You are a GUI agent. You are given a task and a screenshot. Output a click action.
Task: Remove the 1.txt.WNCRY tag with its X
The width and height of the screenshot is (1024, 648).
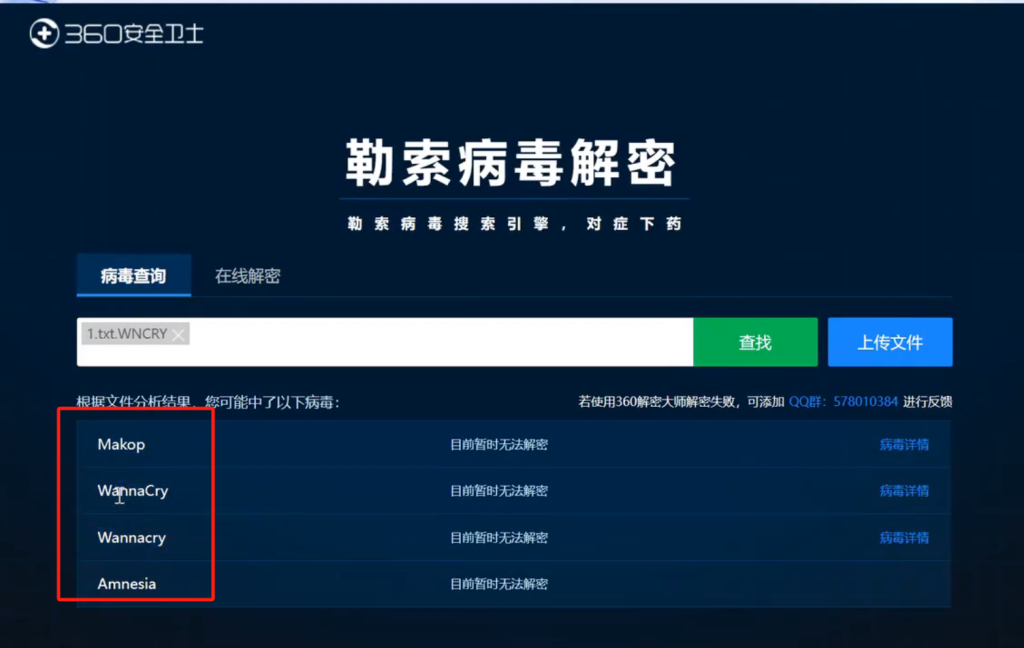178,335
